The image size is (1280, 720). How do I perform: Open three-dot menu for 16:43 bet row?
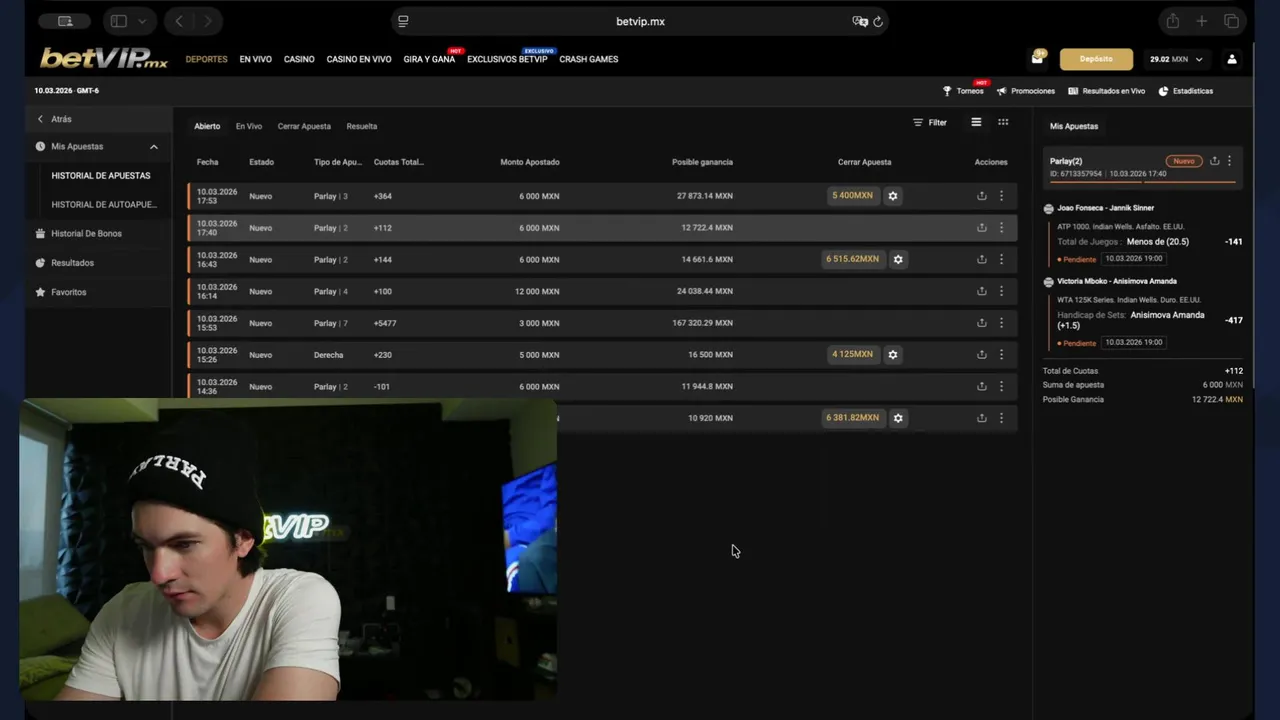[1001, 259]
